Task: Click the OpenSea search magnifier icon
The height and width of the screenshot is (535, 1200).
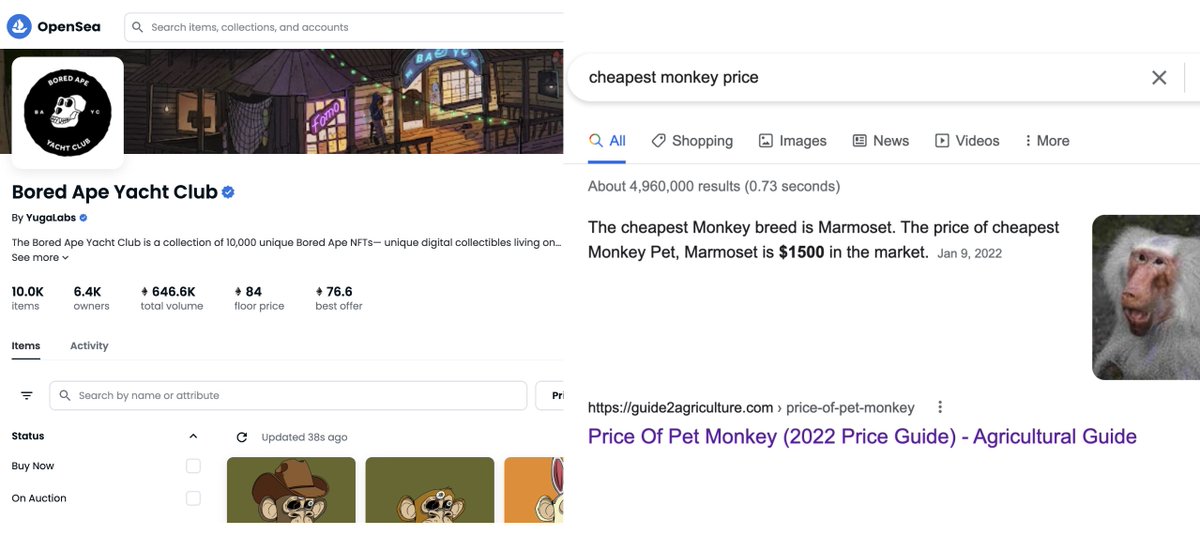Action: click(138, 27)
